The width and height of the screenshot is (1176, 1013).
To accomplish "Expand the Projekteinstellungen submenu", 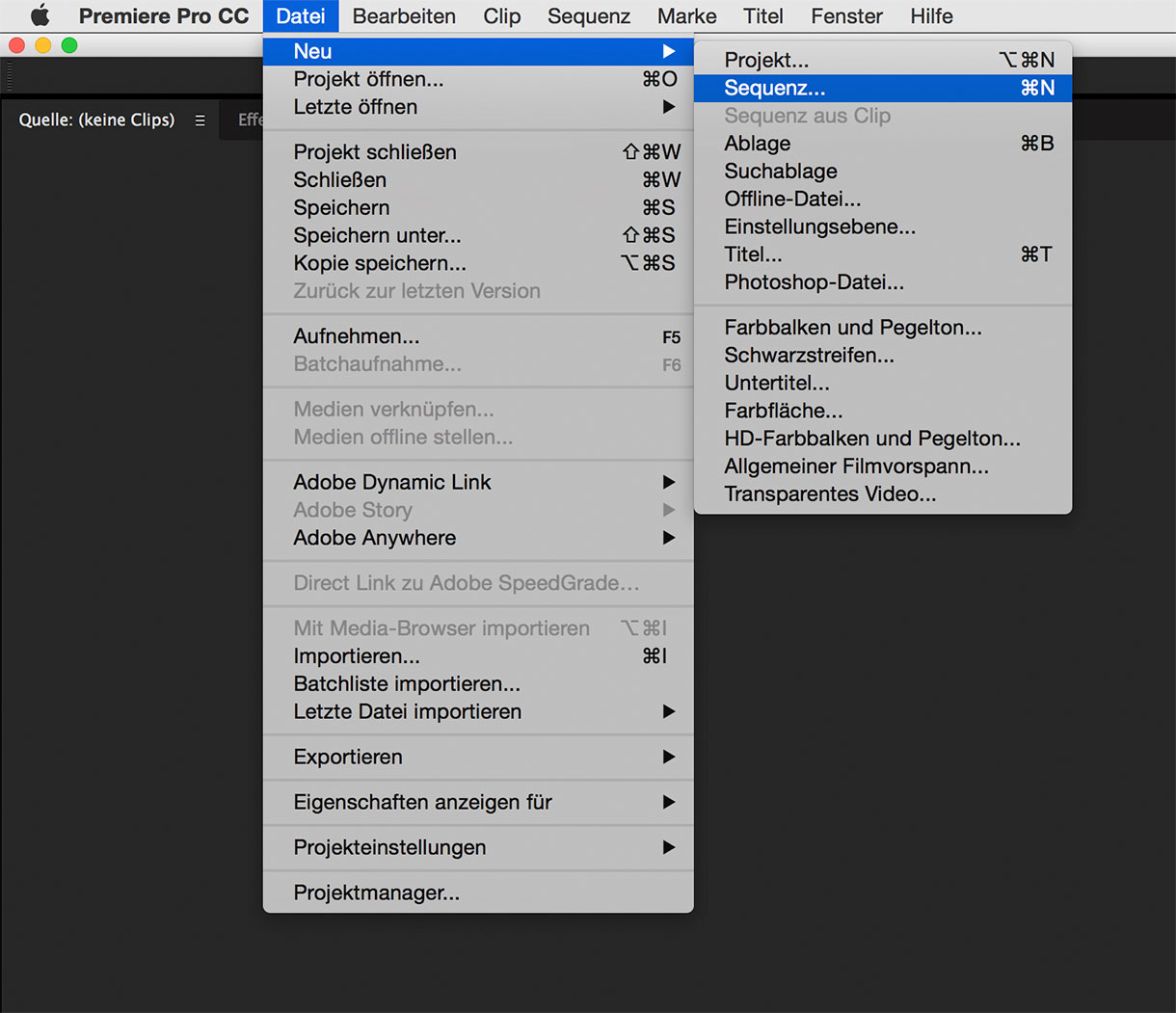I will coord(478,847).
